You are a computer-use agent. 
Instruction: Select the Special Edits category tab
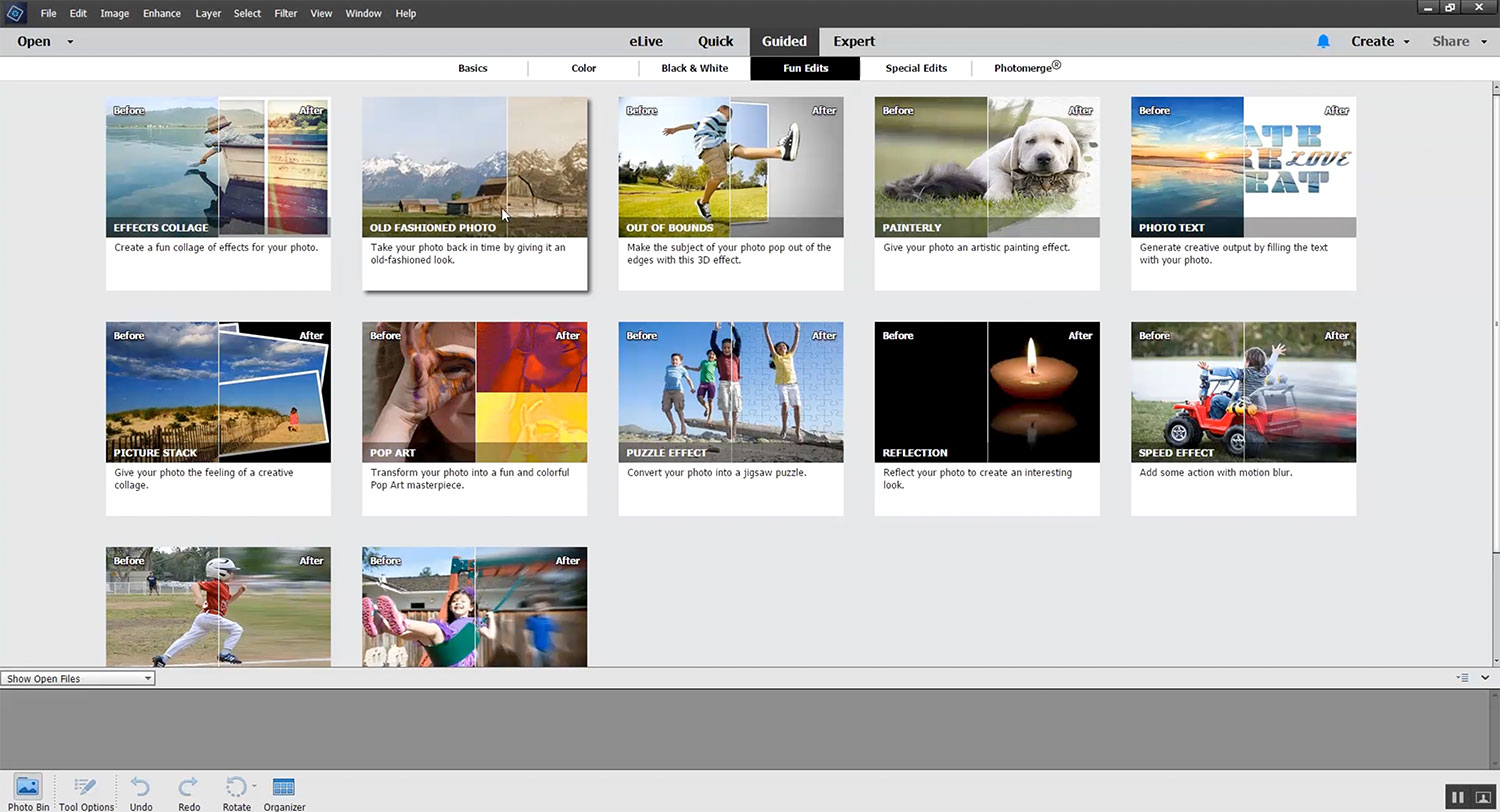[915, 68]
